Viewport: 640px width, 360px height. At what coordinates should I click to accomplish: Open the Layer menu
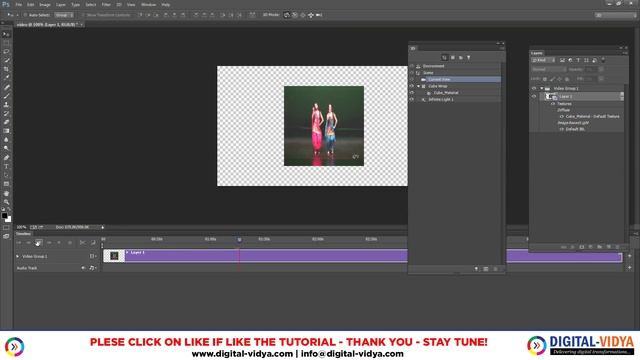pos(61,4)
